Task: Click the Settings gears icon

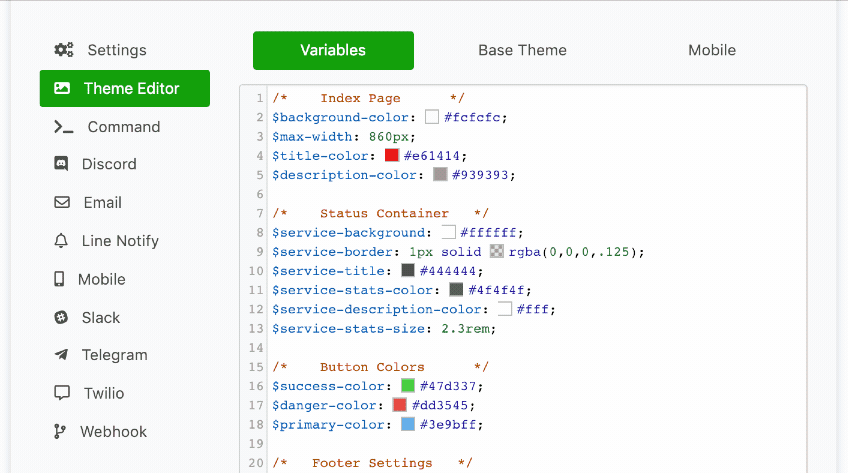Action: coord(64,50)
